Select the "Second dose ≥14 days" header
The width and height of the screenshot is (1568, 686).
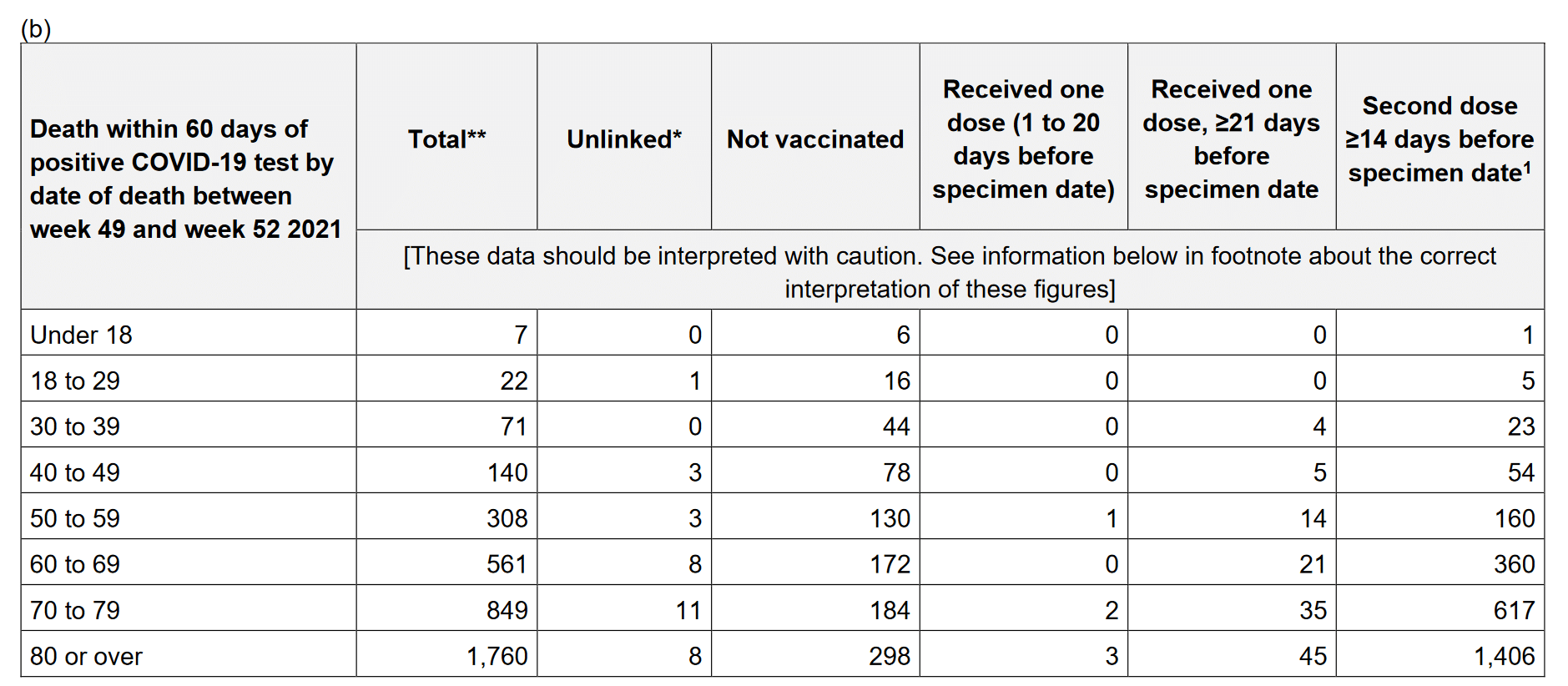(x=1439, y=139)
